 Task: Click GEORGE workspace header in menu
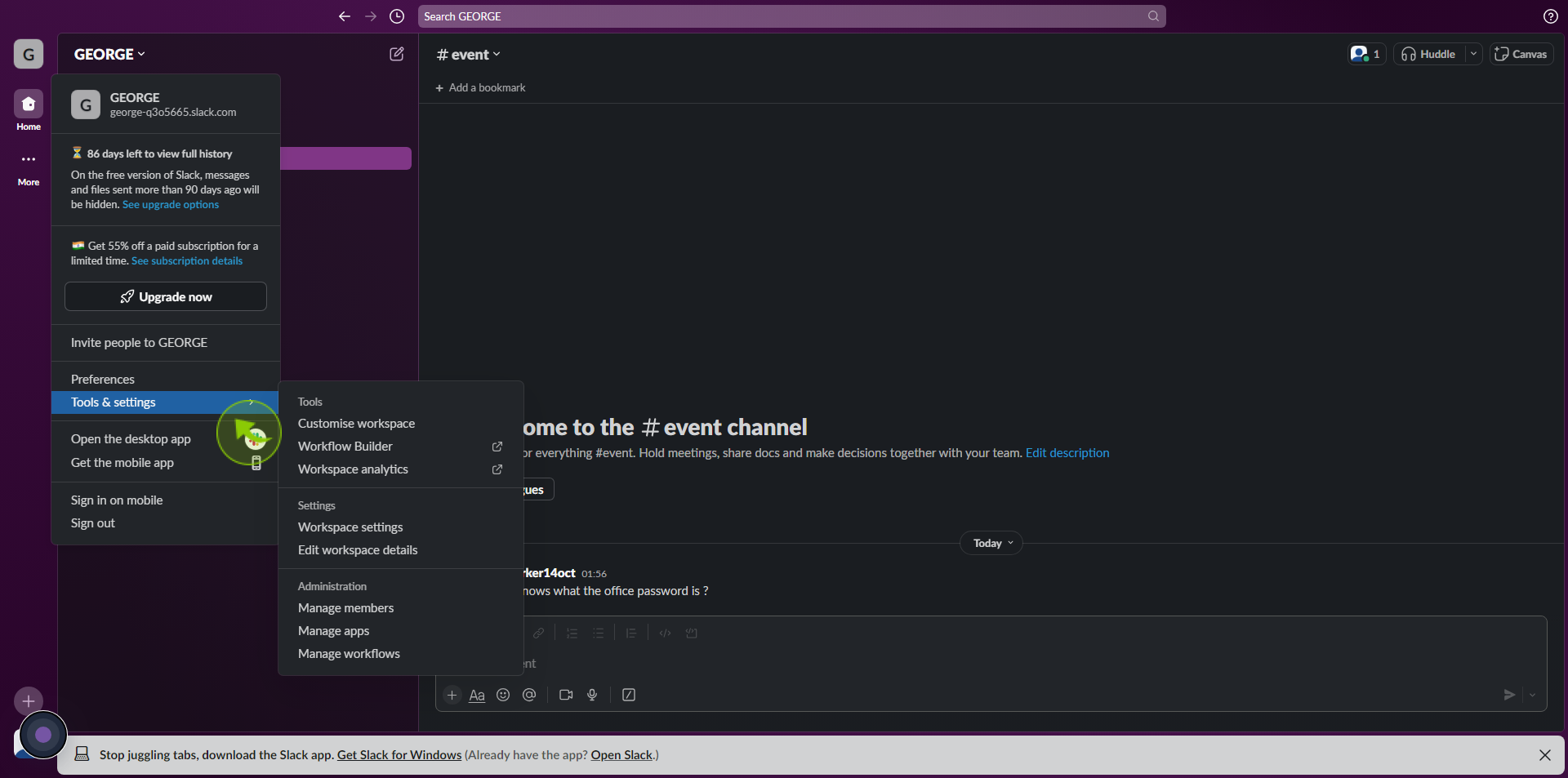pyautogui.click(x=165, y=104)
